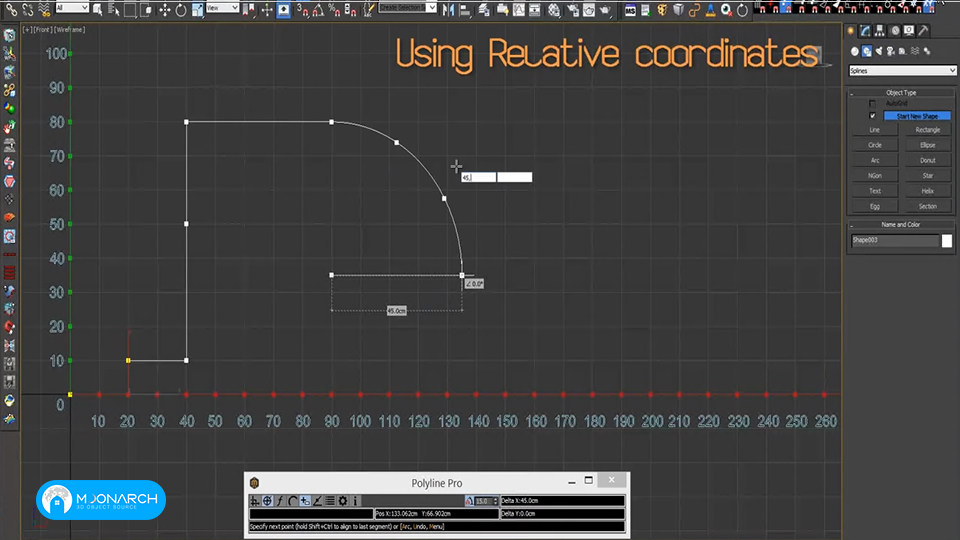Toggle Keyboard Shortcut Override icon

(x=283, y=9)
